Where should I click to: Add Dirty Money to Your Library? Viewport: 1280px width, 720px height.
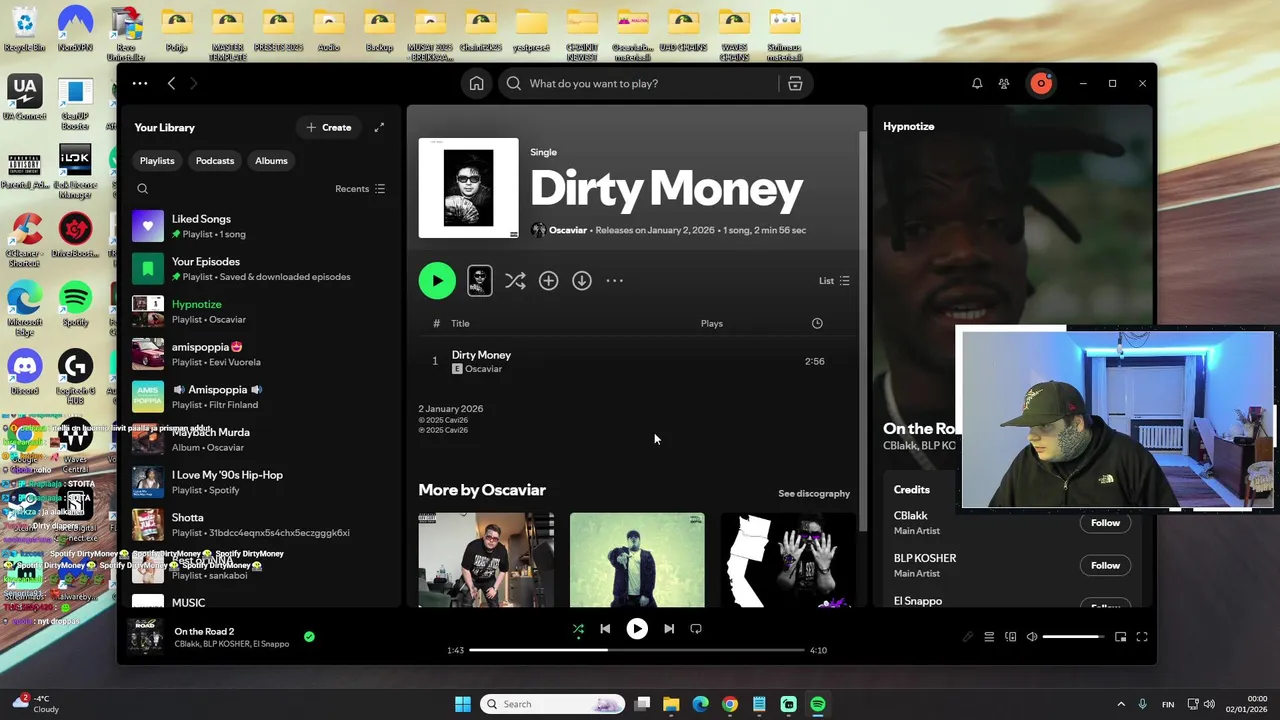pyautogui.click(x=548, y=281)
